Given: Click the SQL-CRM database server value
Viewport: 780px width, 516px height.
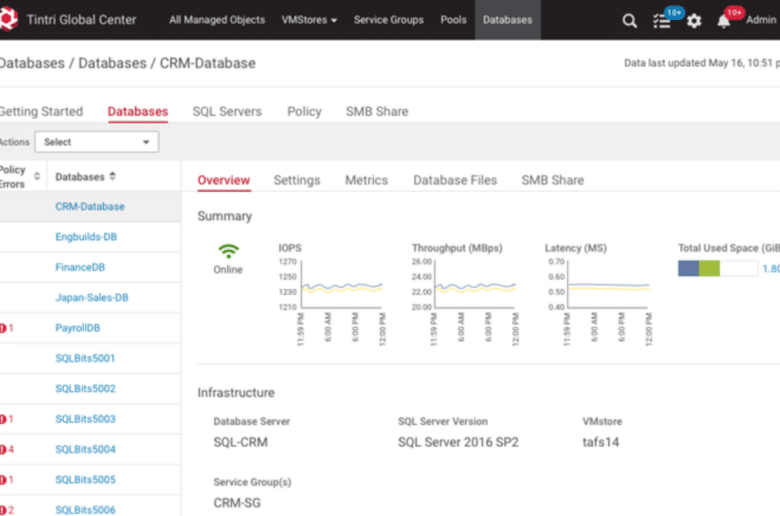Looking at the screenshot, I should (x=241, y=442).
